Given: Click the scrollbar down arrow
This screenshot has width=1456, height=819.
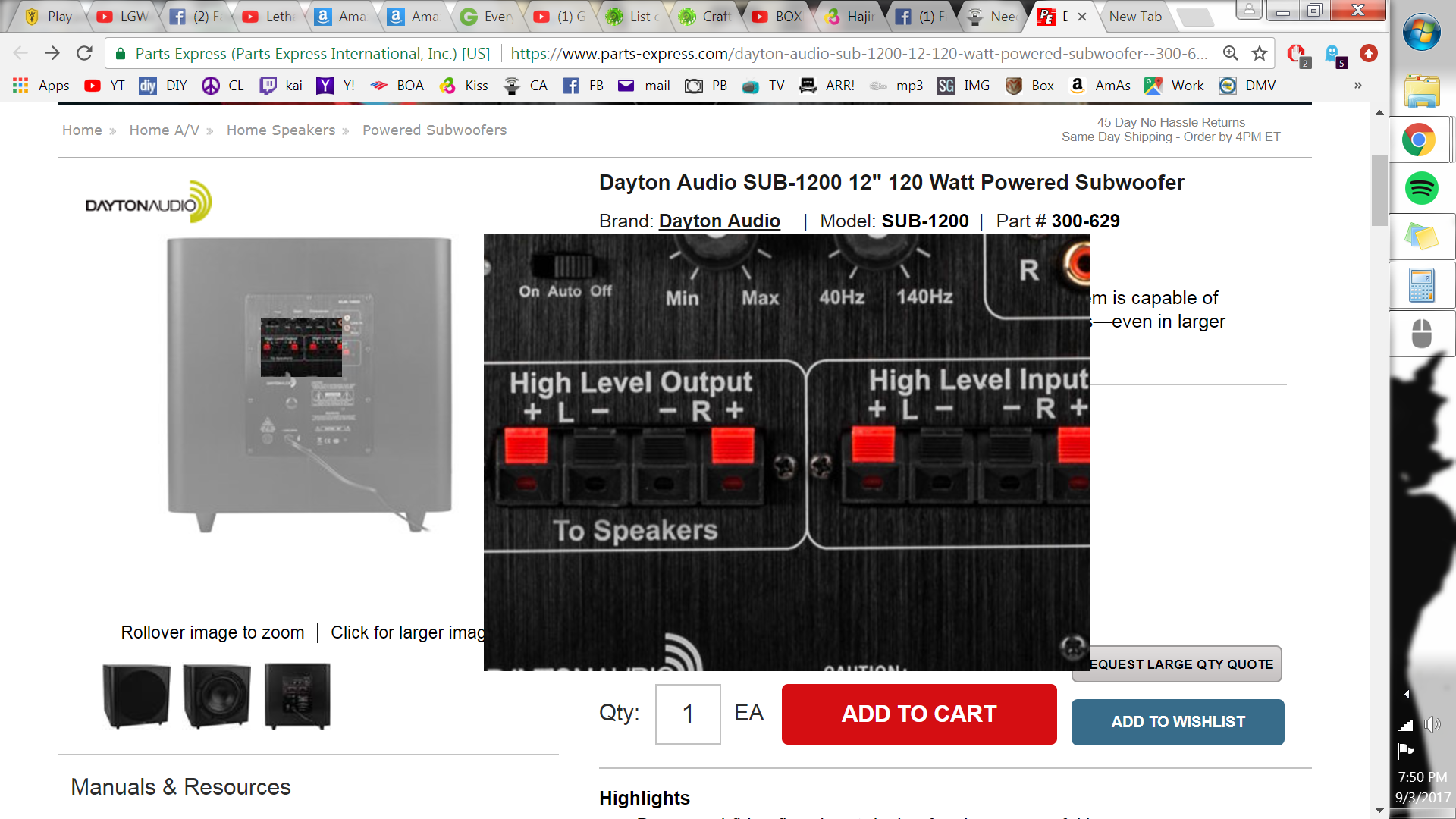Looking at the screenshot, I should click(1379, 810).
